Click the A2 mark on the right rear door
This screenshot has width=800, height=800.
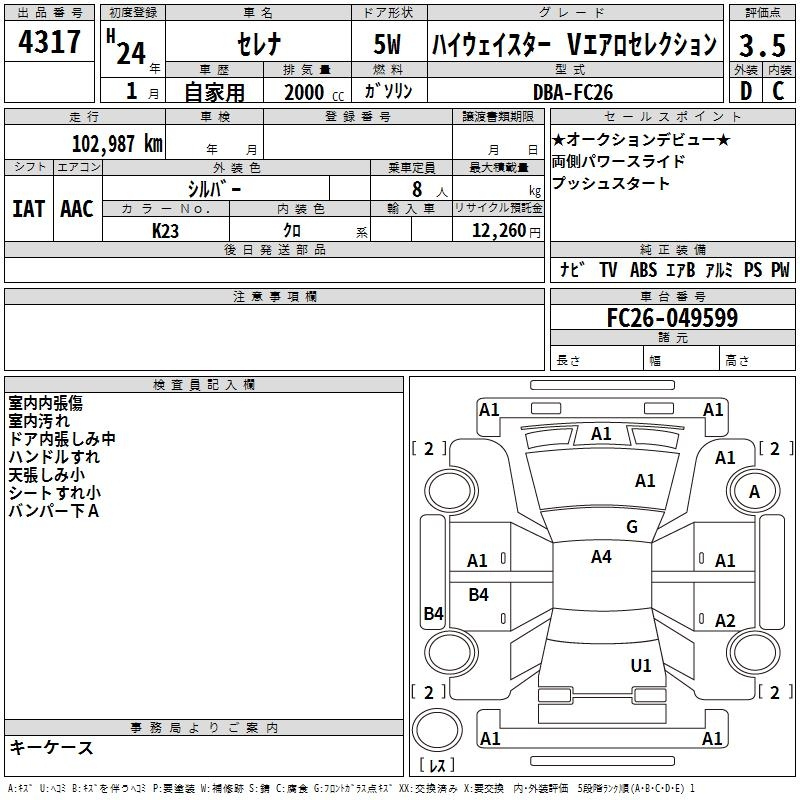click(725, 621)
